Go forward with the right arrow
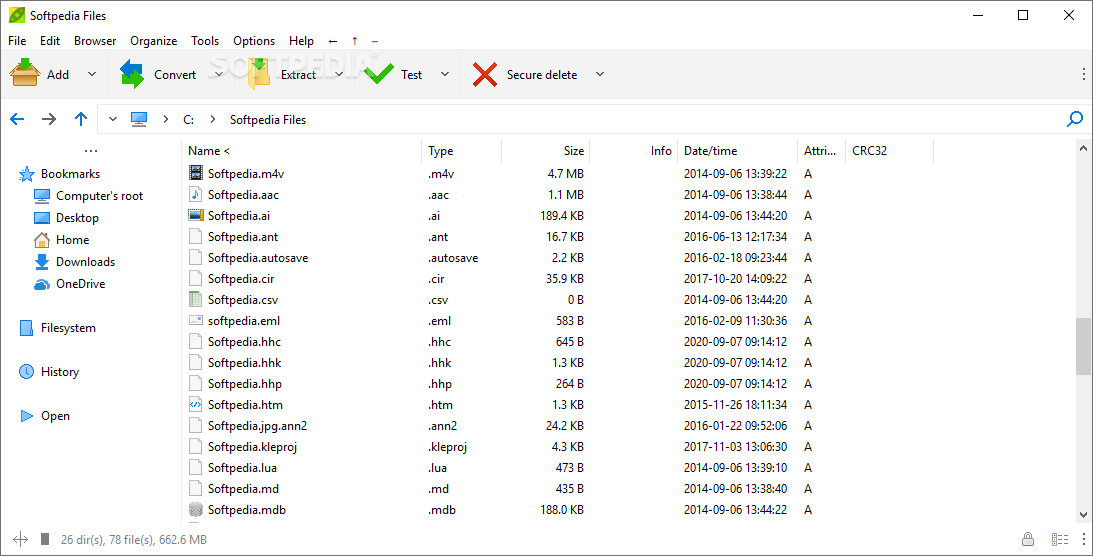 point(49,119)
